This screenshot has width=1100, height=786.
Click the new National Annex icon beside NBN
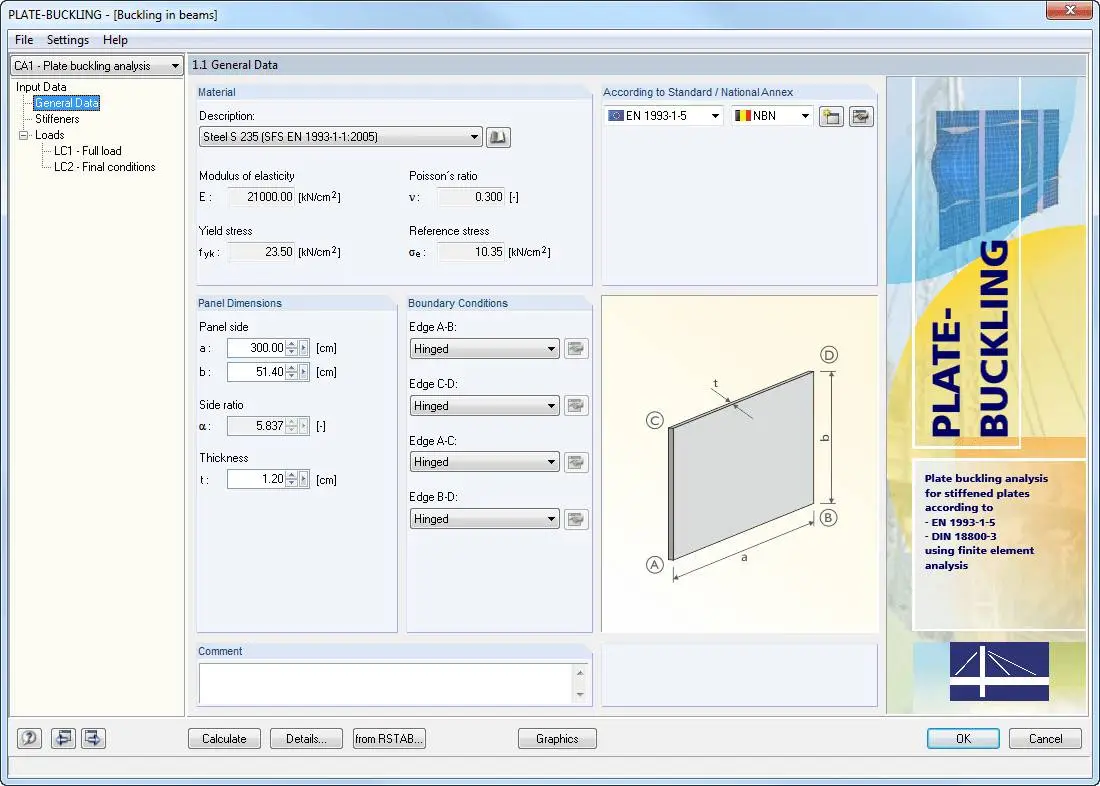click(831, 116)
